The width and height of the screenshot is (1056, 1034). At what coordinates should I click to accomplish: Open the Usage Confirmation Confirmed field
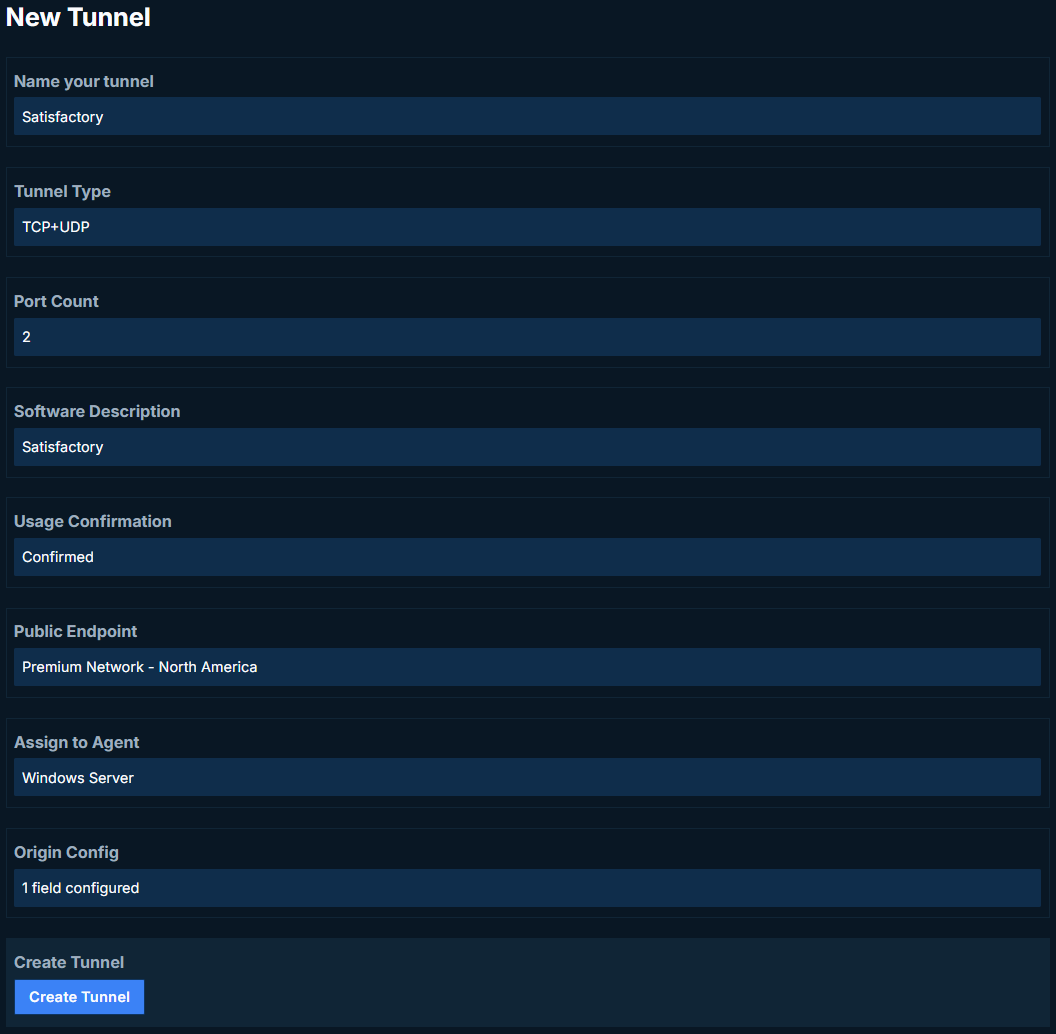(x=527, y=556)
